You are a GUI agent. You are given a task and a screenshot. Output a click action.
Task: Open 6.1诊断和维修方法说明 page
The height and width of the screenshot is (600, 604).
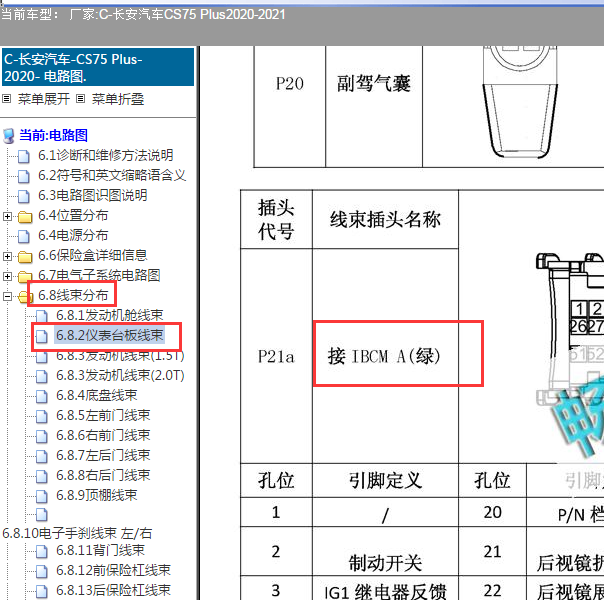[106, 155]
